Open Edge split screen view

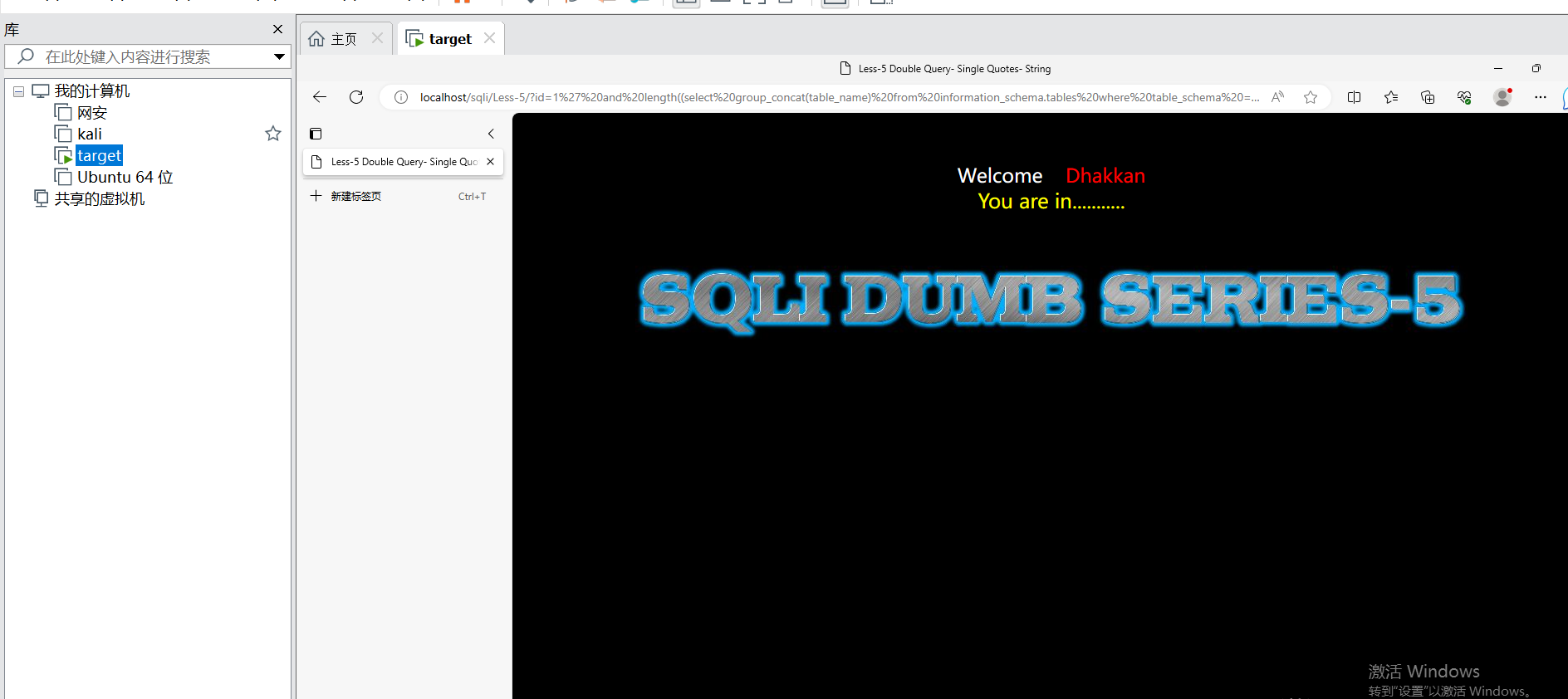[x=1354, y=97]
